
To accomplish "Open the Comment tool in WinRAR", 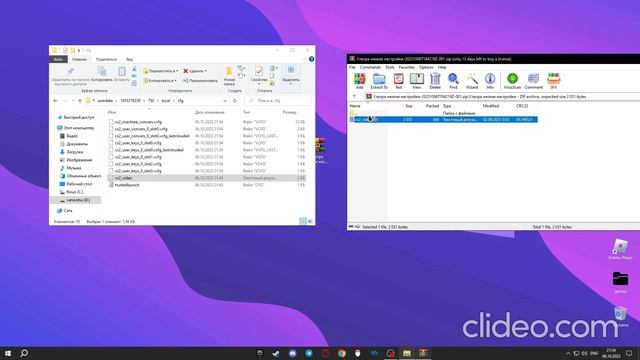I will pyautogui.click(x=533, y=81).
